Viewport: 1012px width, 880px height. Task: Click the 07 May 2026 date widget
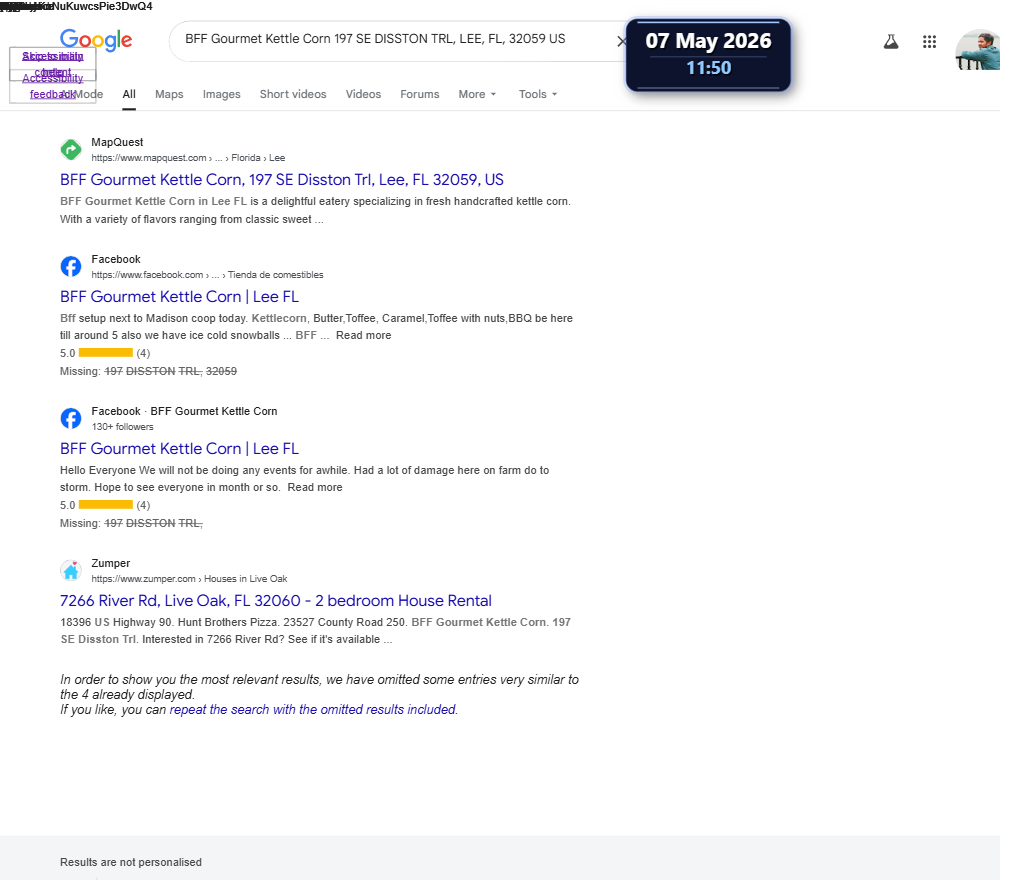[708, 54]
